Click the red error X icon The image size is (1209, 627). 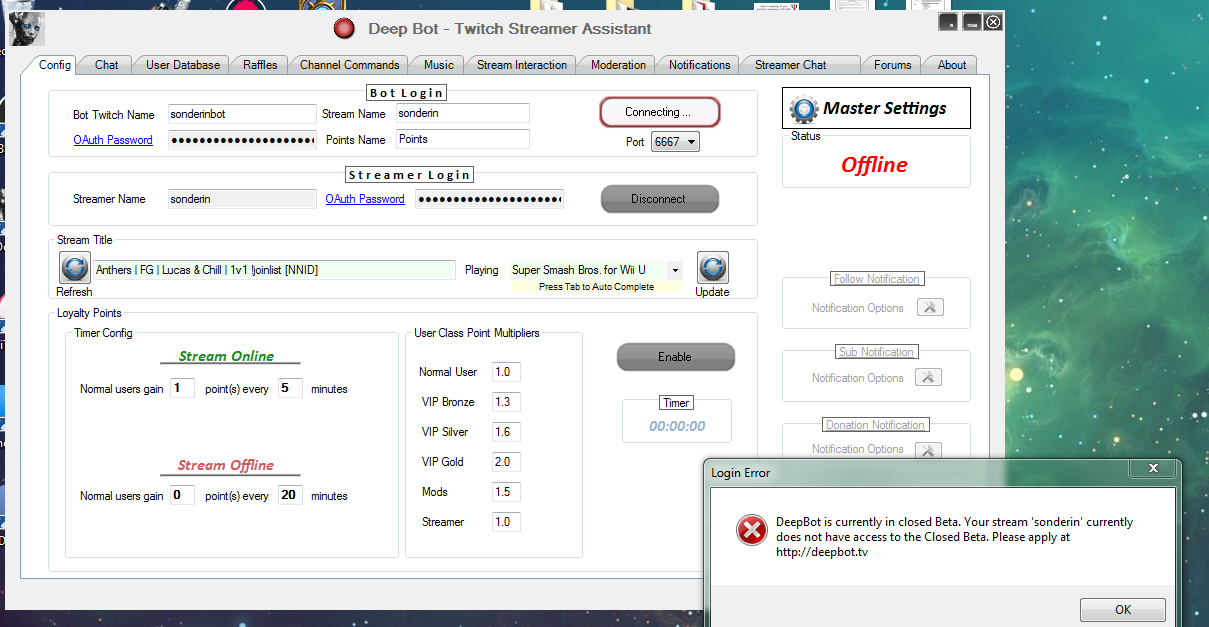point(751,530)
